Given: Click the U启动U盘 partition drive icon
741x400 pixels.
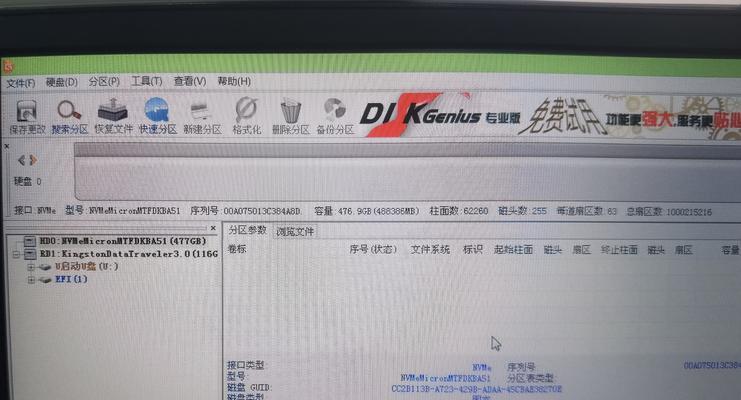Looking at the screenshot, I should pos(45,267).
